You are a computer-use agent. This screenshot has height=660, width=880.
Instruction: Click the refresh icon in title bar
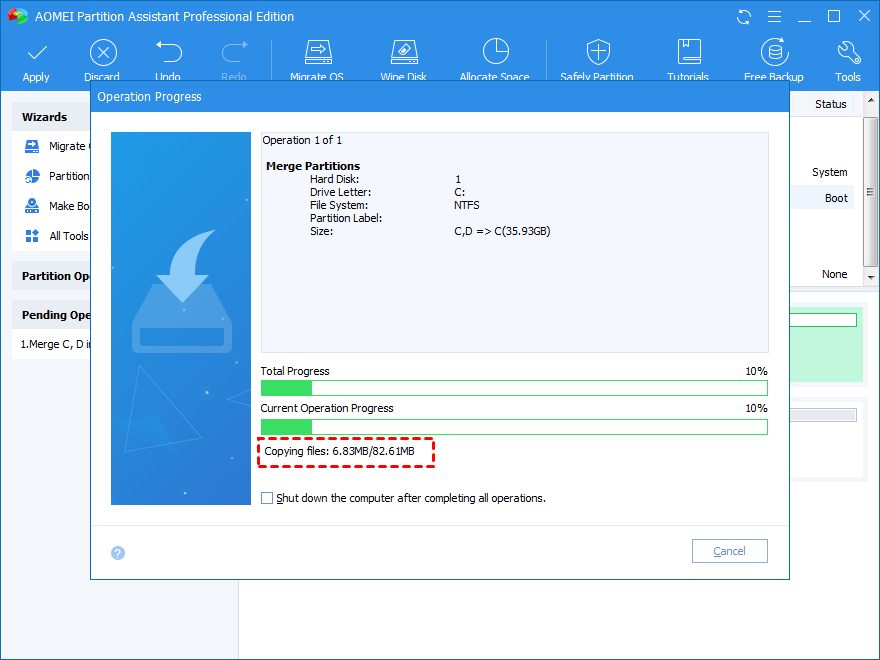click(x=744, y=17)
